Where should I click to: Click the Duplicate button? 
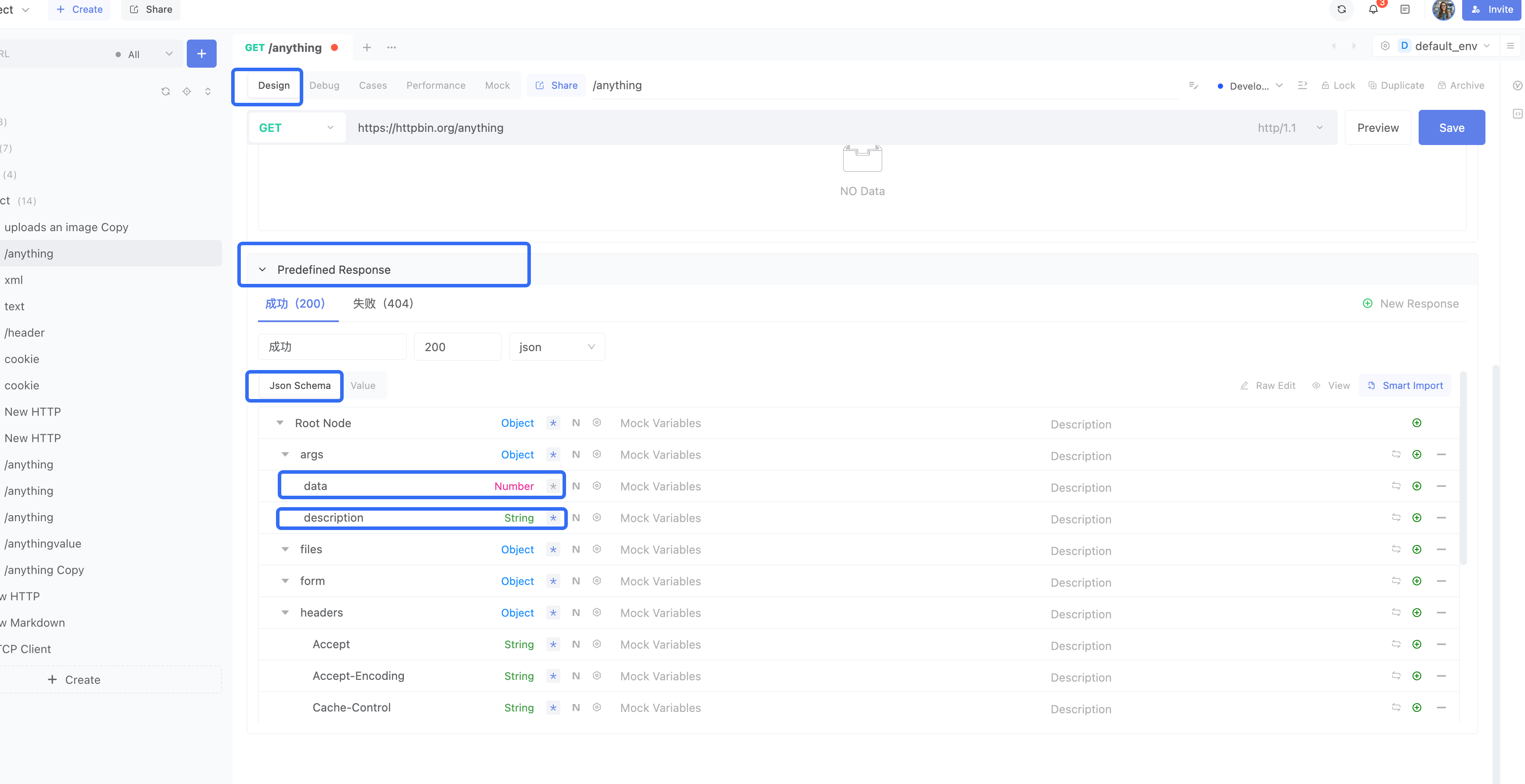coord(1397,85)
